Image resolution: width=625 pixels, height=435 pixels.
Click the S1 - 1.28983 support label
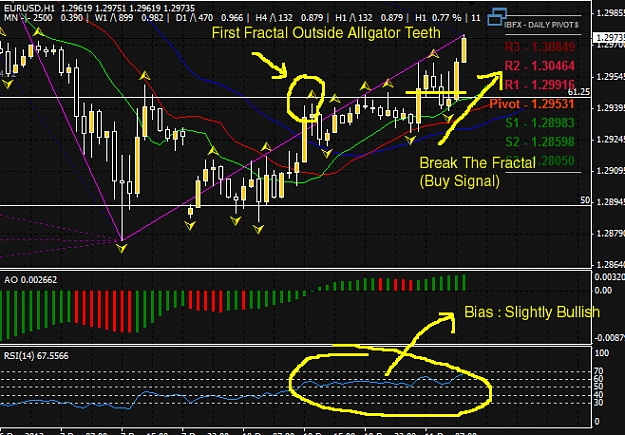(540, 122)
